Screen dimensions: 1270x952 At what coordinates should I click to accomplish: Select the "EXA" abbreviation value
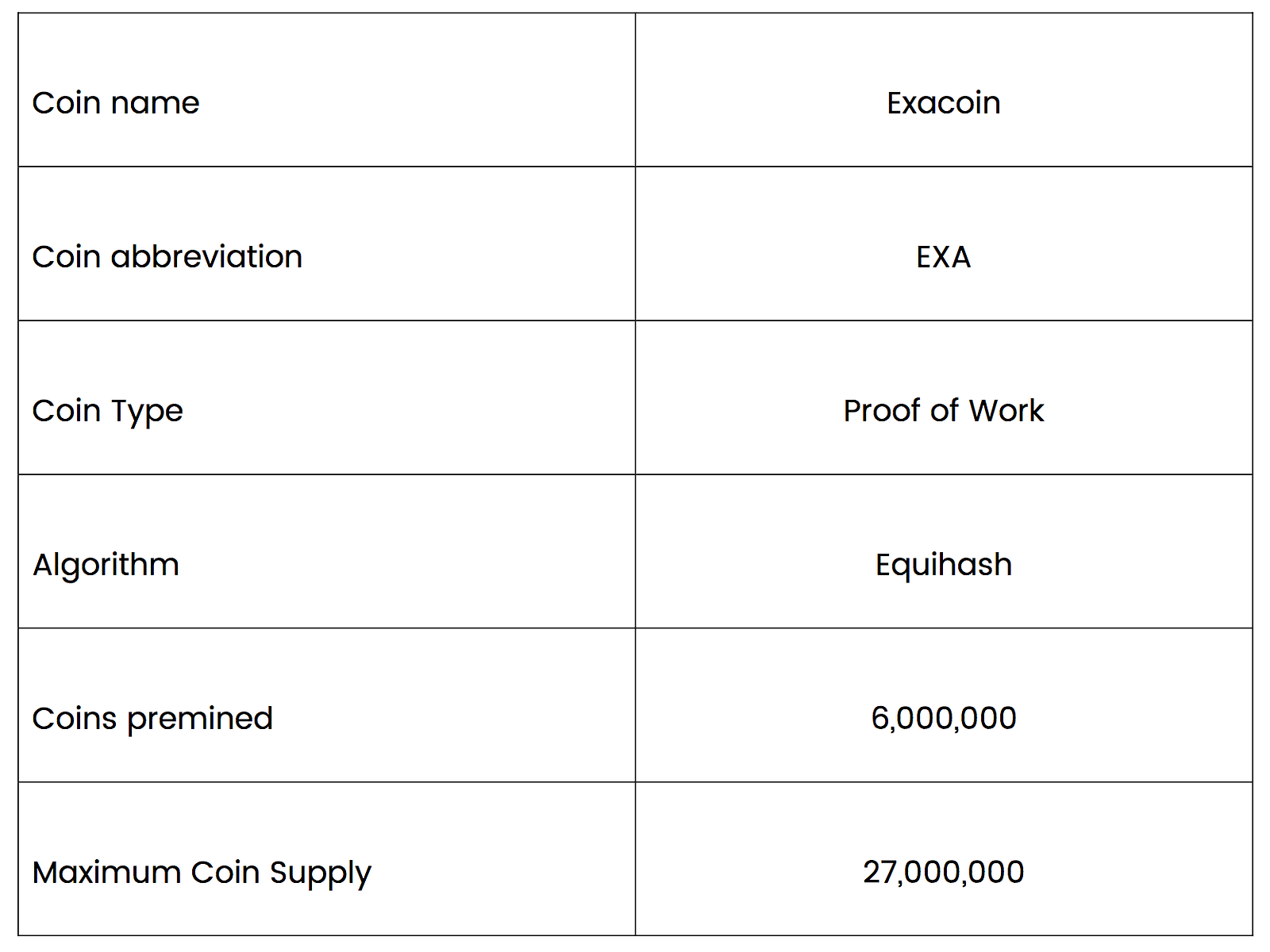click(x=943, y=257)
